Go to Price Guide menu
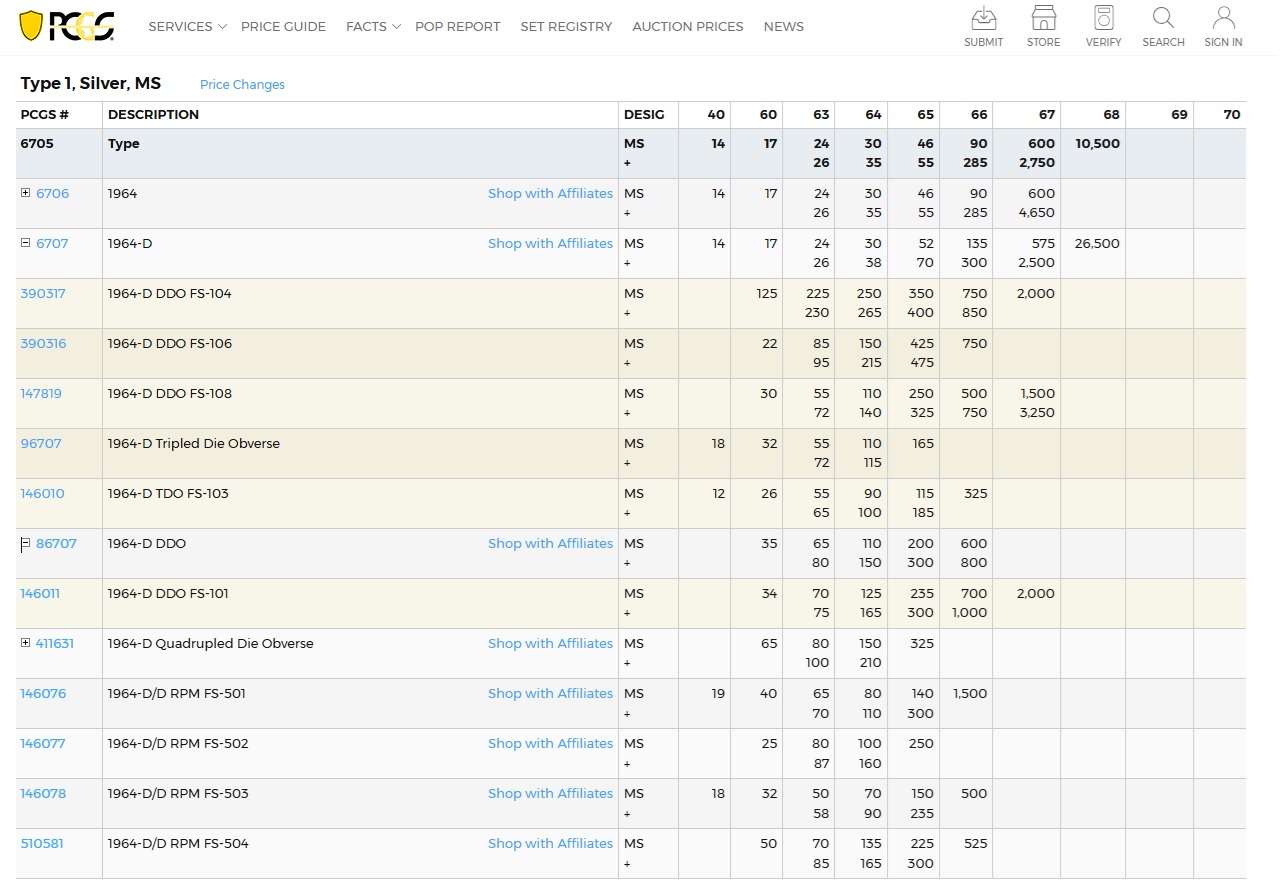 pos(283,27)
